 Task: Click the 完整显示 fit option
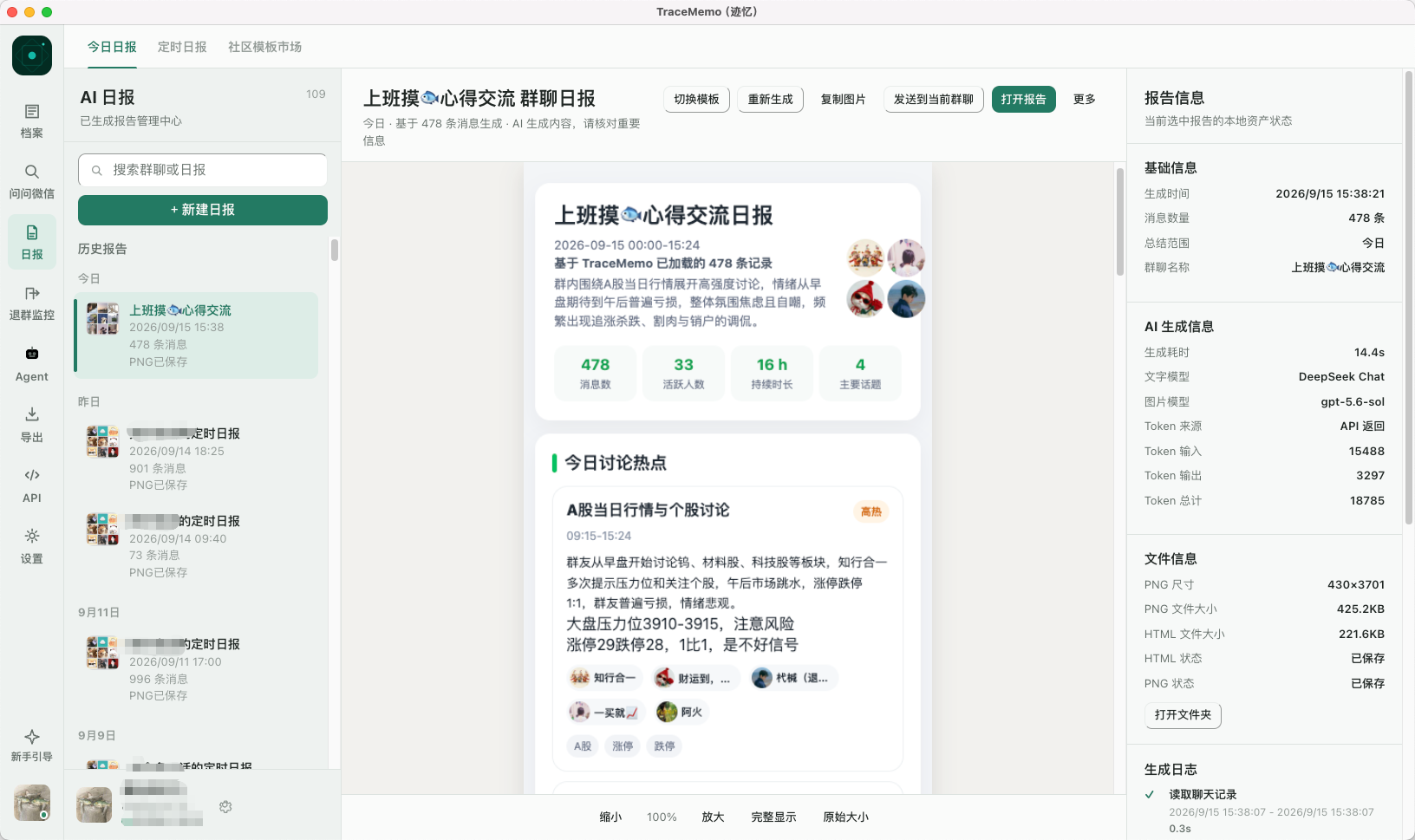773,817
